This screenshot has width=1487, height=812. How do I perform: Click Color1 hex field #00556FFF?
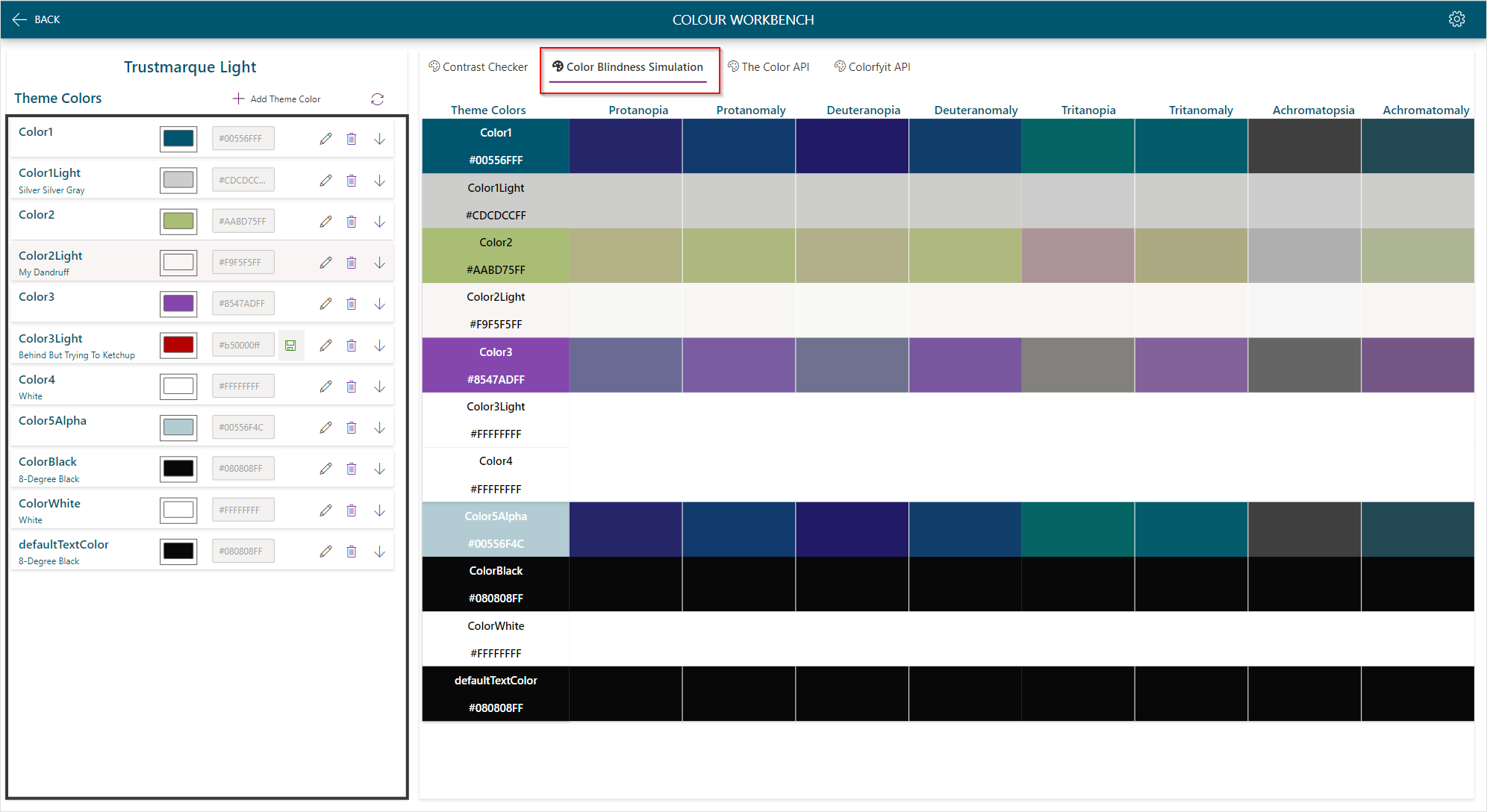click(x=243, y=139)
